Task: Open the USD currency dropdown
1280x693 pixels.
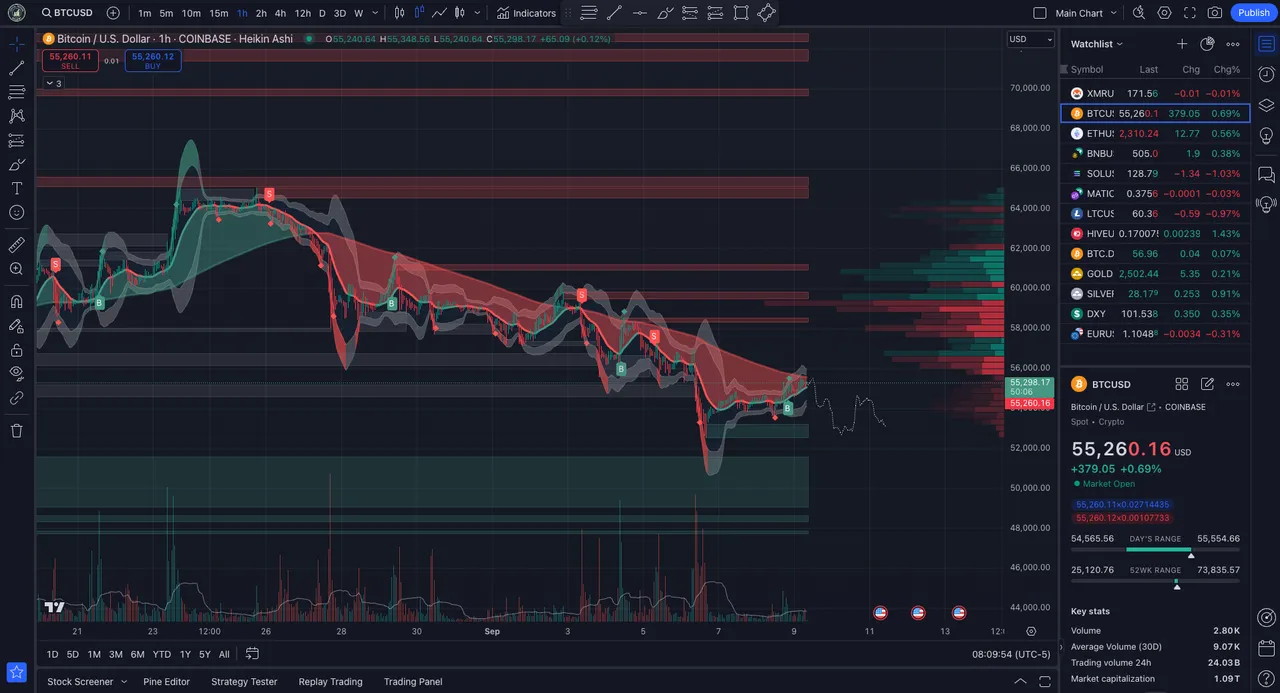Action: [x=1031, y=40]
